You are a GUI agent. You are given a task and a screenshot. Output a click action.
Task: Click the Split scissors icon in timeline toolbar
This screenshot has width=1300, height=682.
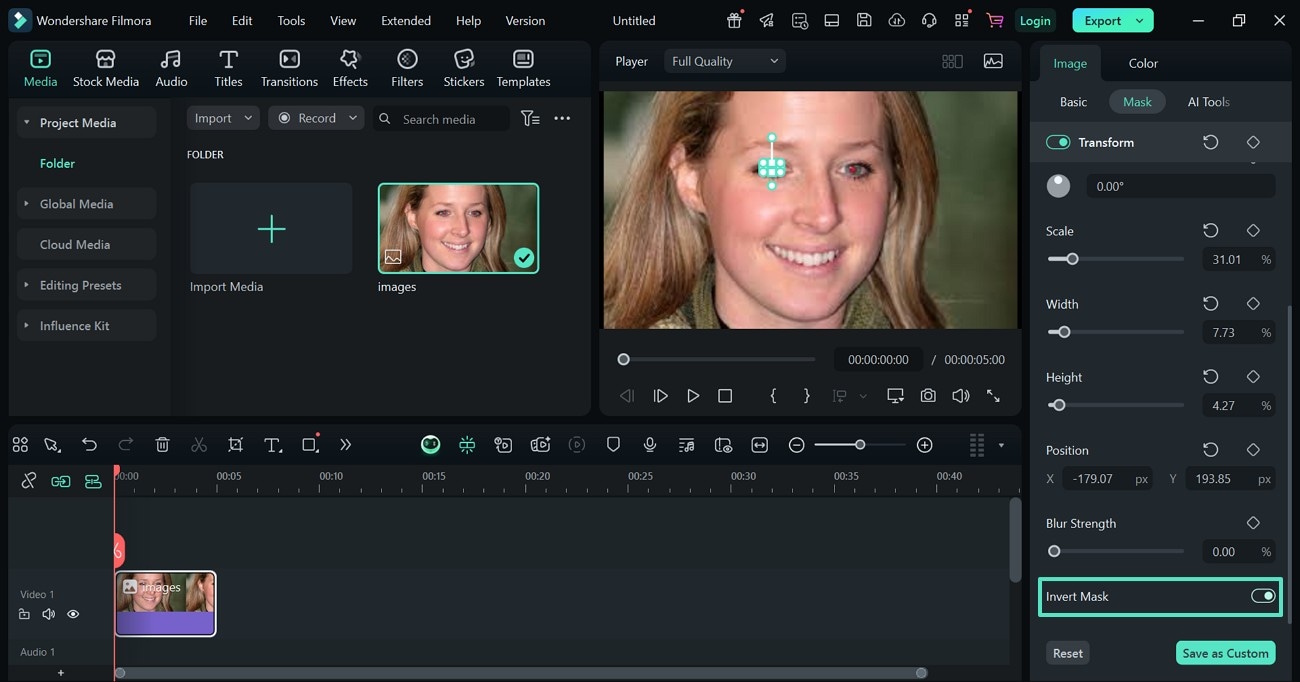199,445
